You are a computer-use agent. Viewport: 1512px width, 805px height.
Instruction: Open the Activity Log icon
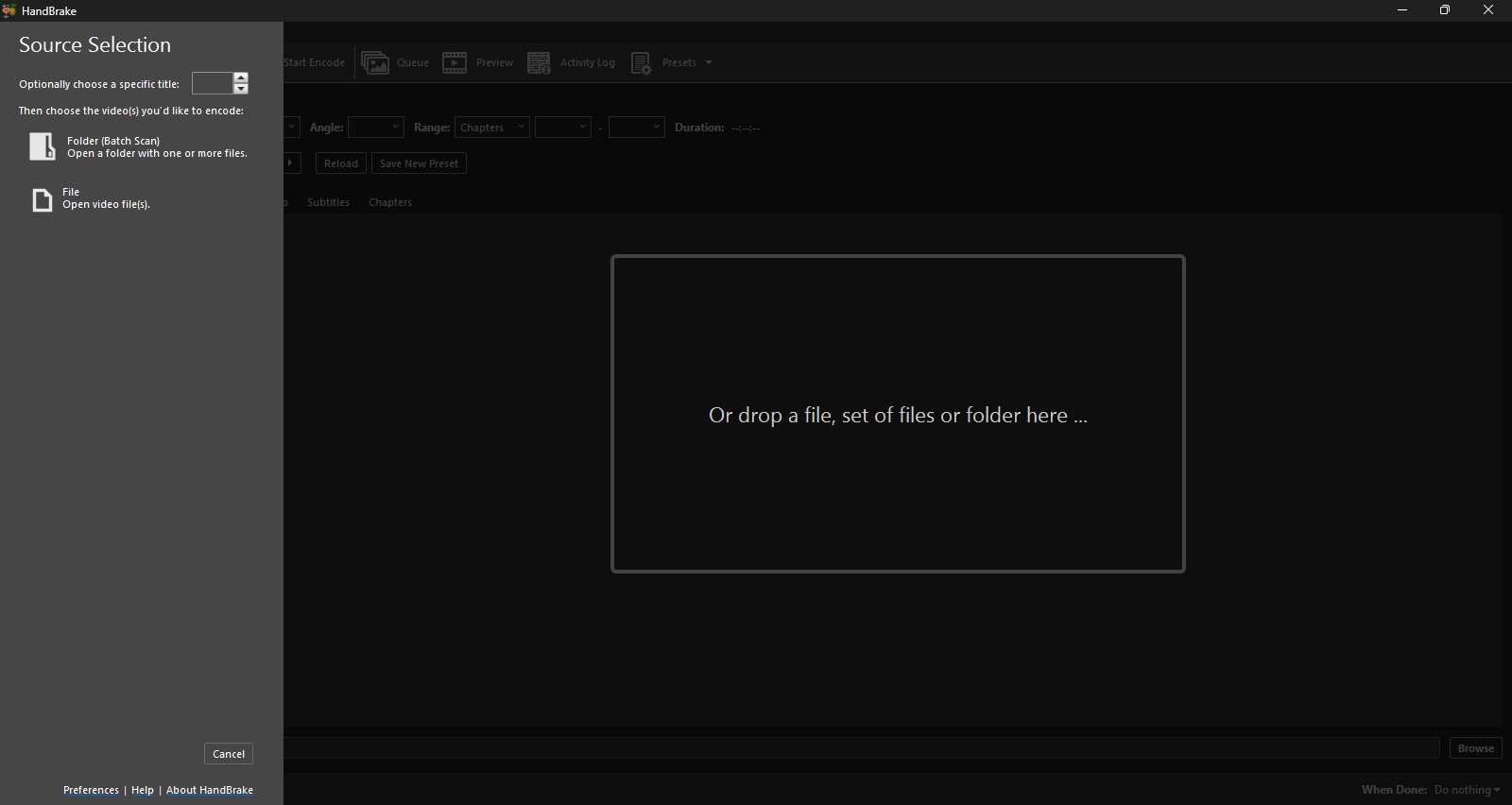[x=539, y=63]
